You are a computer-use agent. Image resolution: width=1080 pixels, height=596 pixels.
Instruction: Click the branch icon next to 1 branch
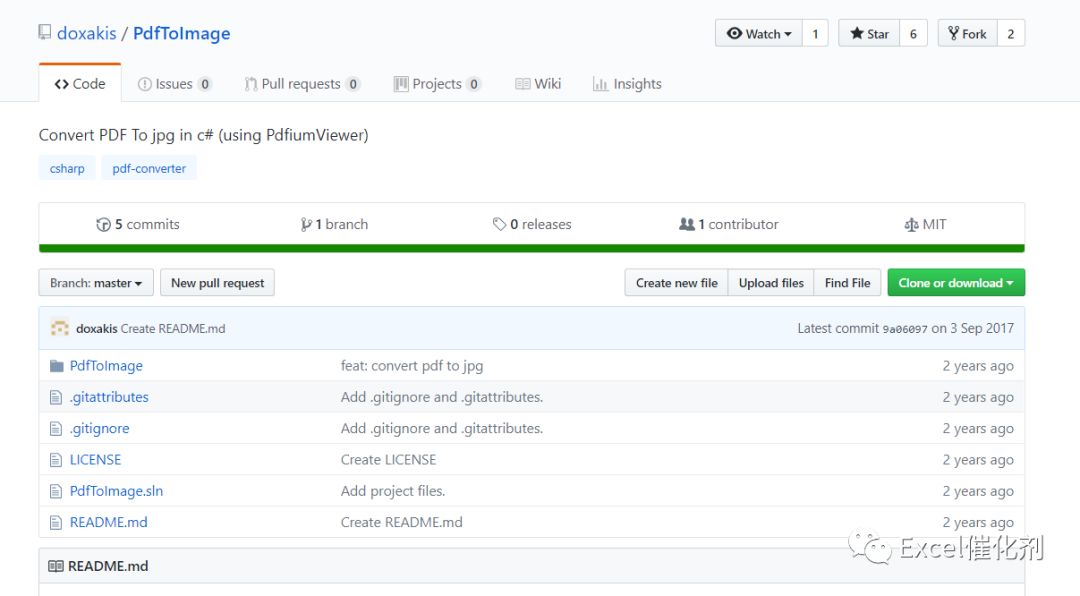(x=306, y=225)
